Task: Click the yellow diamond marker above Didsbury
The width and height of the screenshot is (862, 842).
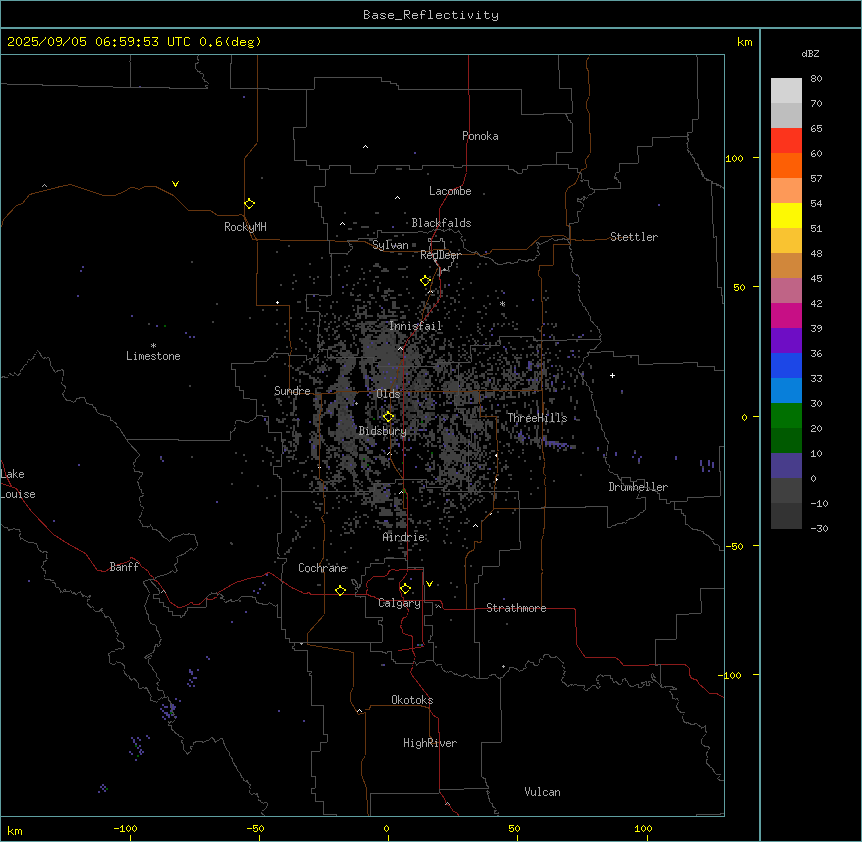Action: [389, 417]
